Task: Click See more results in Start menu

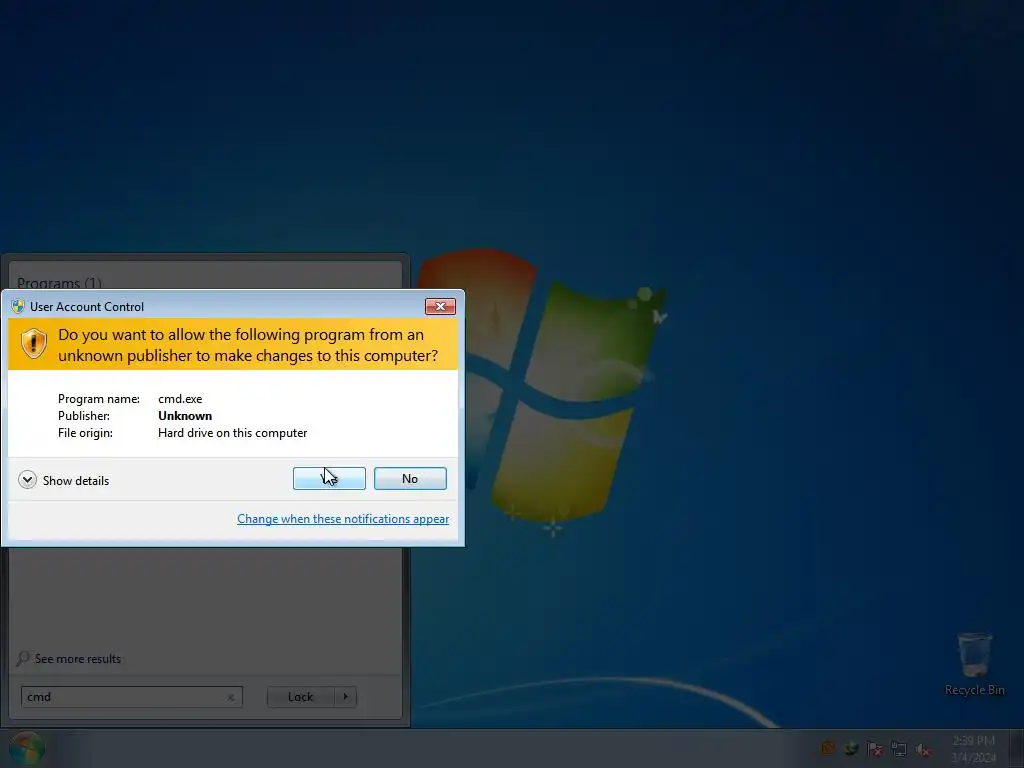Action: (x=78, y=659)
